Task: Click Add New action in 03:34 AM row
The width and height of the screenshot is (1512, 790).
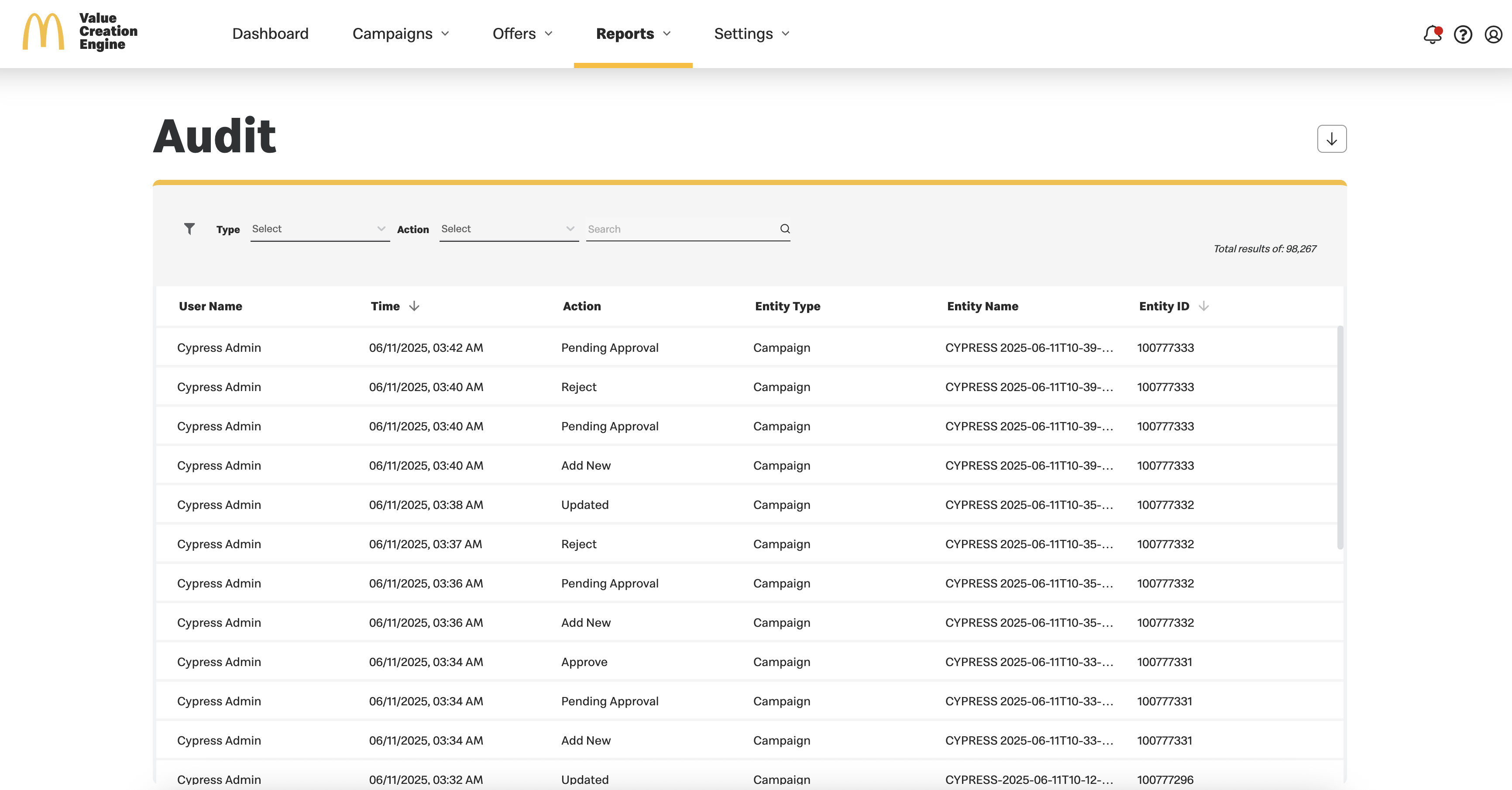Action: coord(586,740)
